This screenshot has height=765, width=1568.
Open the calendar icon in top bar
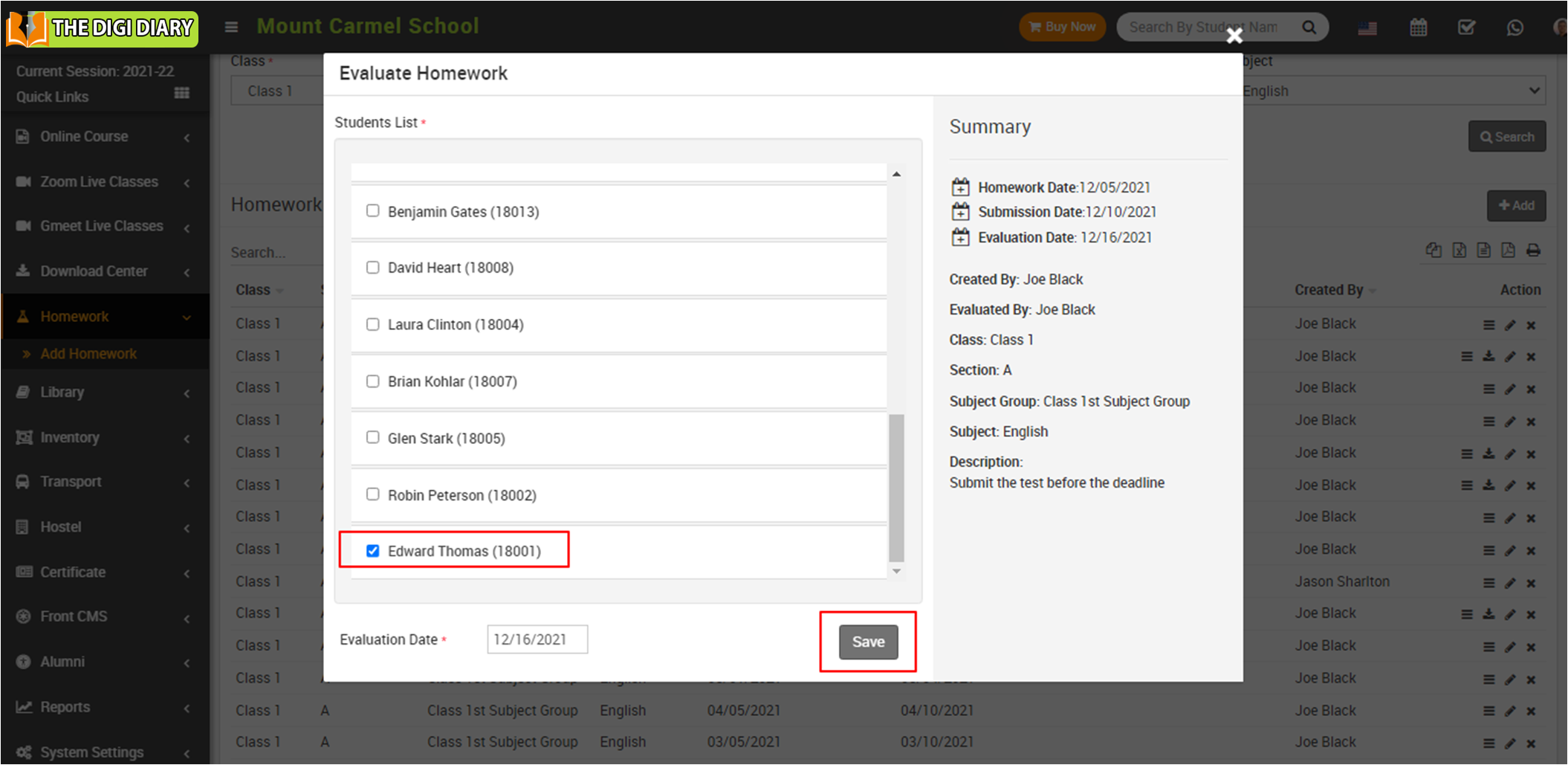(1418, 28)
